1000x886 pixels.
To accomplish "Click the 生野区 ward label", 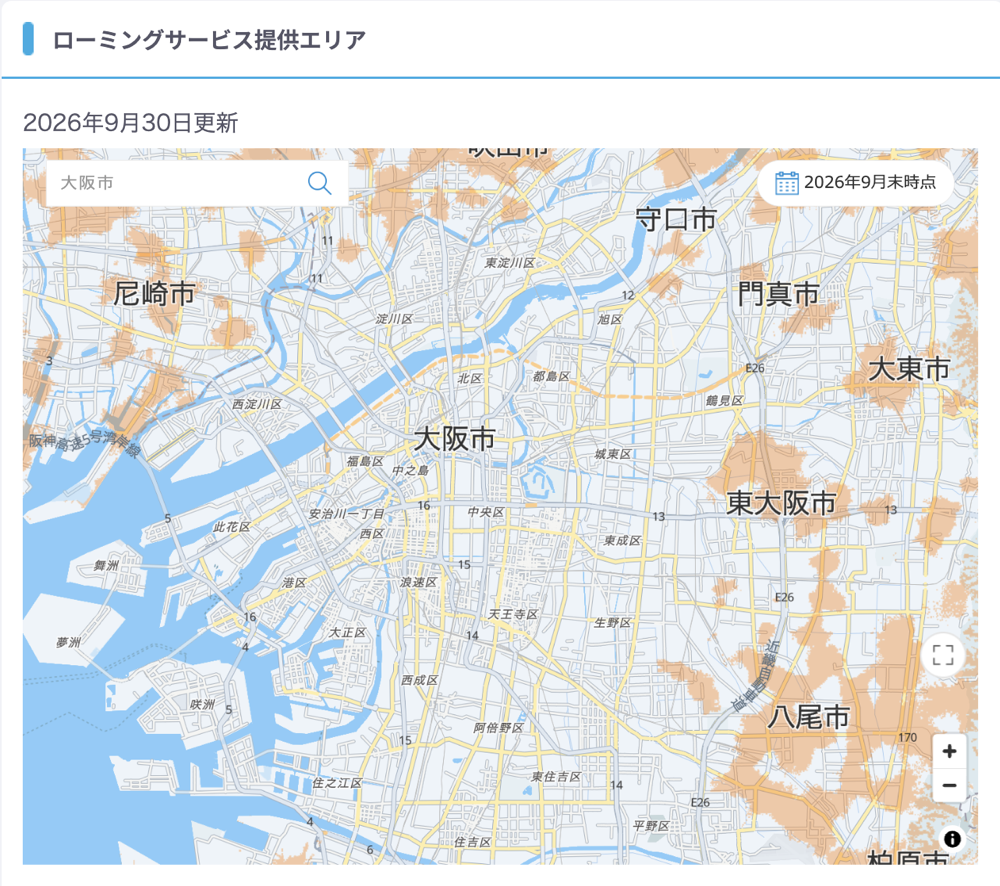I will tap(612, 623).
